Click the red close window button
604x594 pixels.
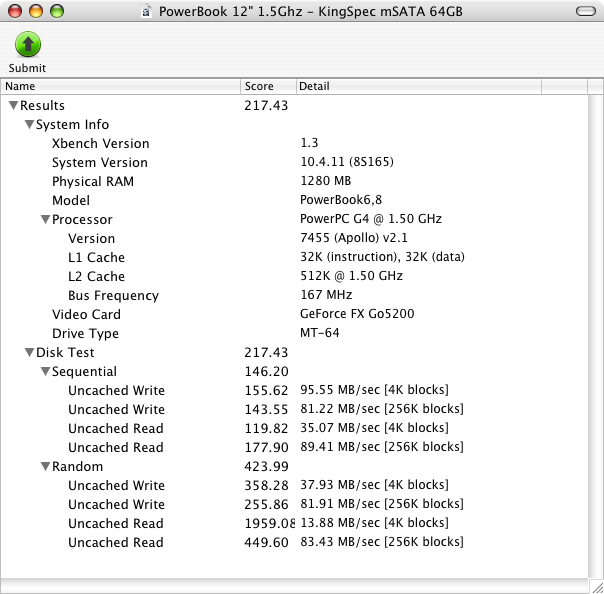tap(15, 11)
